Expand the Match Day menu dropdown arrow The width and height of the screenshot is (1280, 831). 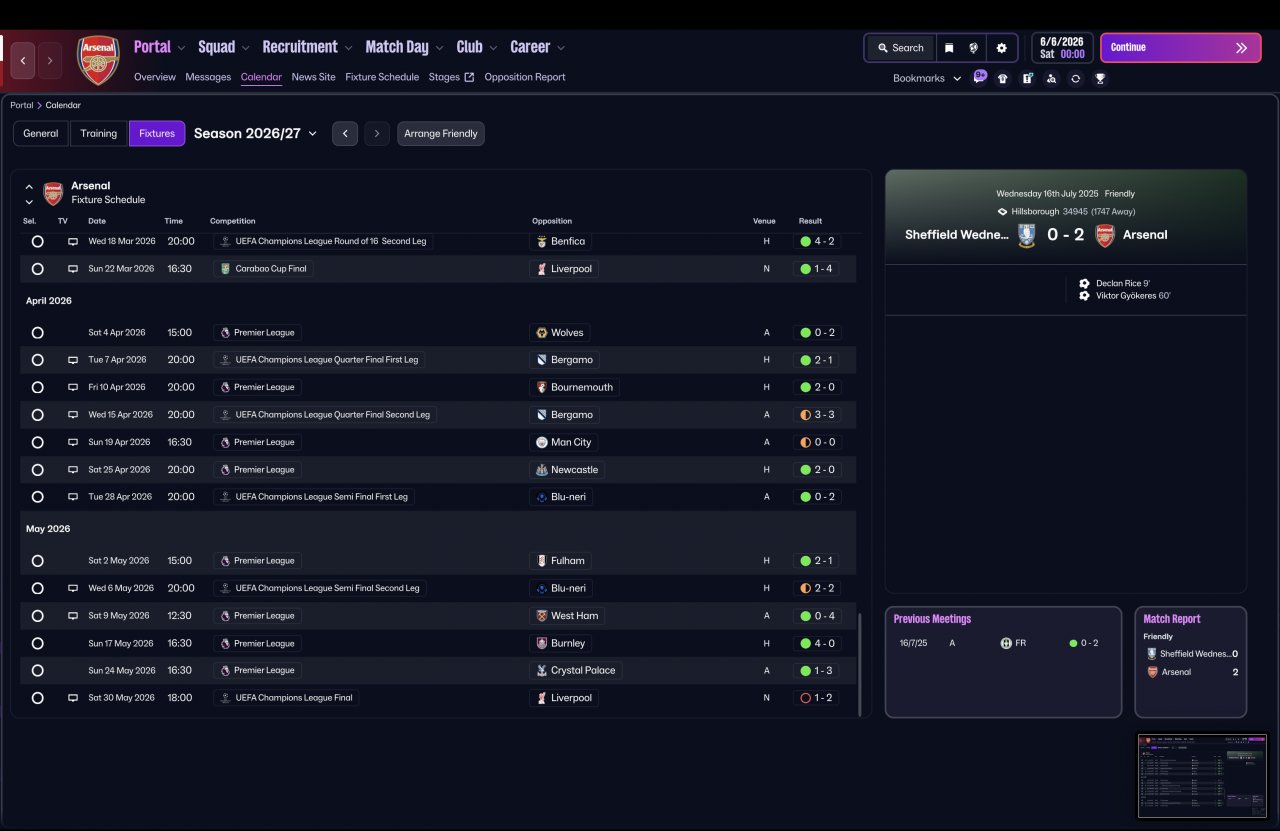pyautogui.click(x=439, y=48)
